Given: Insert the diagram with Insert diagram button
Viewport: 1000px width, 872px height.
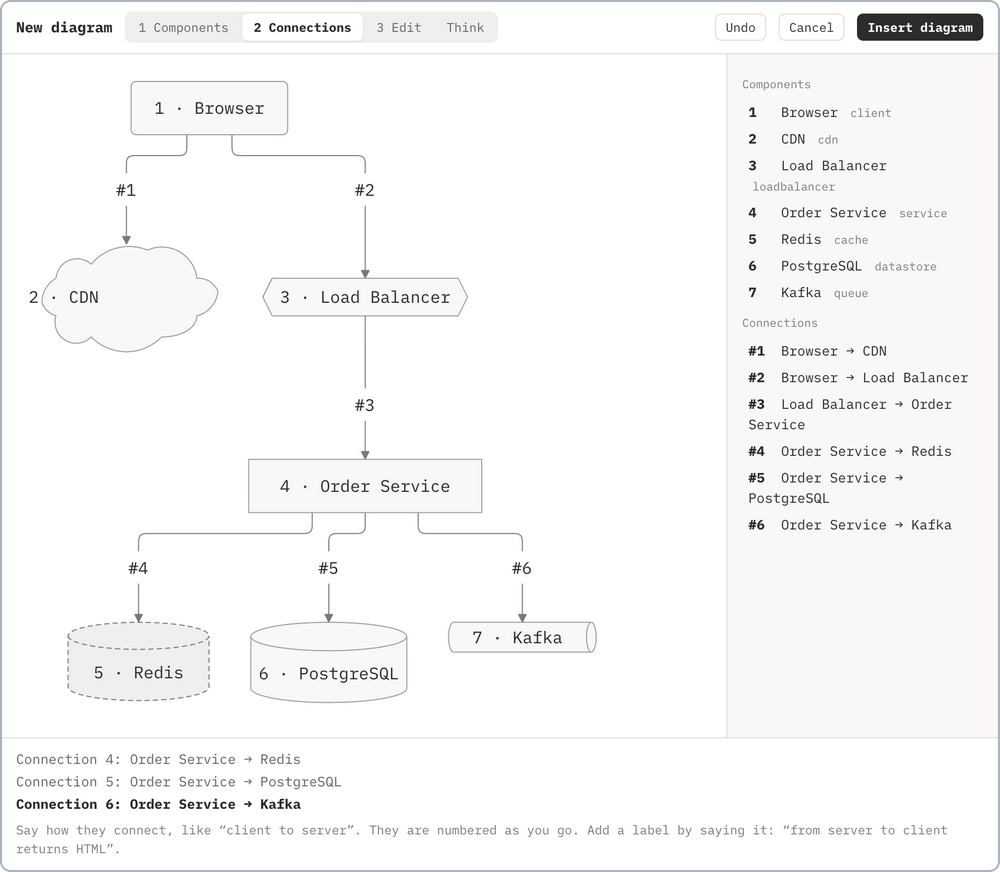Looking at the screenshot, I should click(920, 27).
